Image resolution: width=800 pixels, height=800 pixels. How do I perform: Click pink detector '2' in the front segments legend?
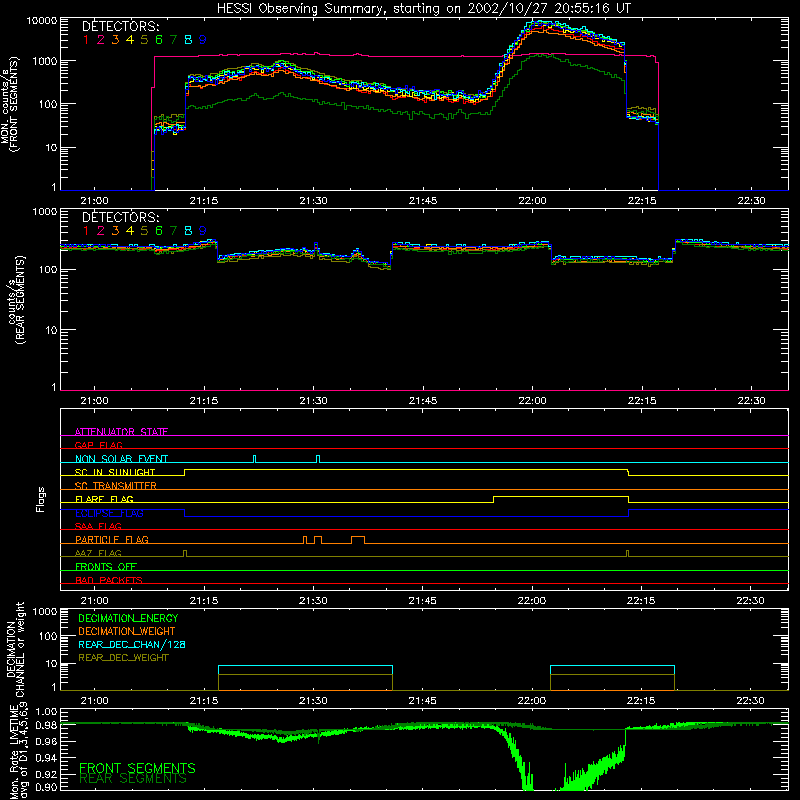point(101,40)
